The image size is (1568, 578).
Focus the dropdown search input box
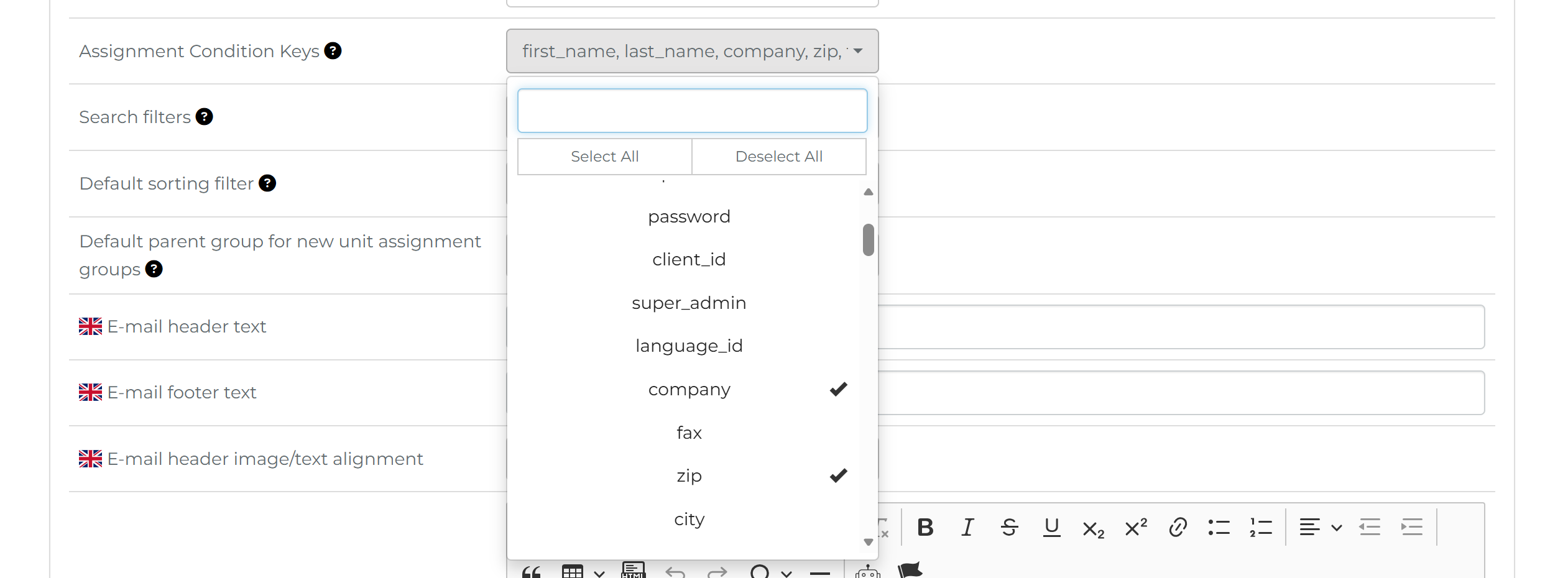(692, 111)
